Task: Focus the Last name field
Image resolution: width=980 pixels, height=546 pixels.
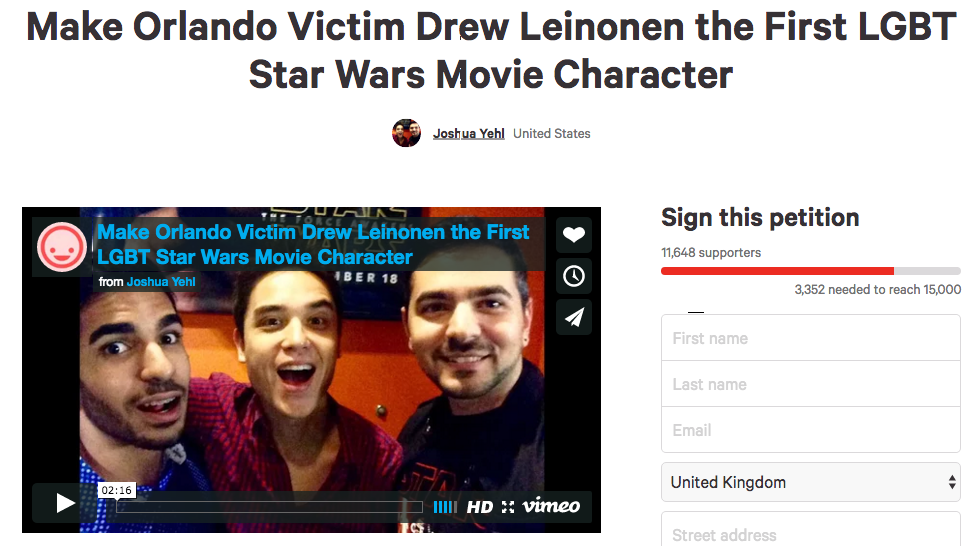Action: (x=811, y=384)
